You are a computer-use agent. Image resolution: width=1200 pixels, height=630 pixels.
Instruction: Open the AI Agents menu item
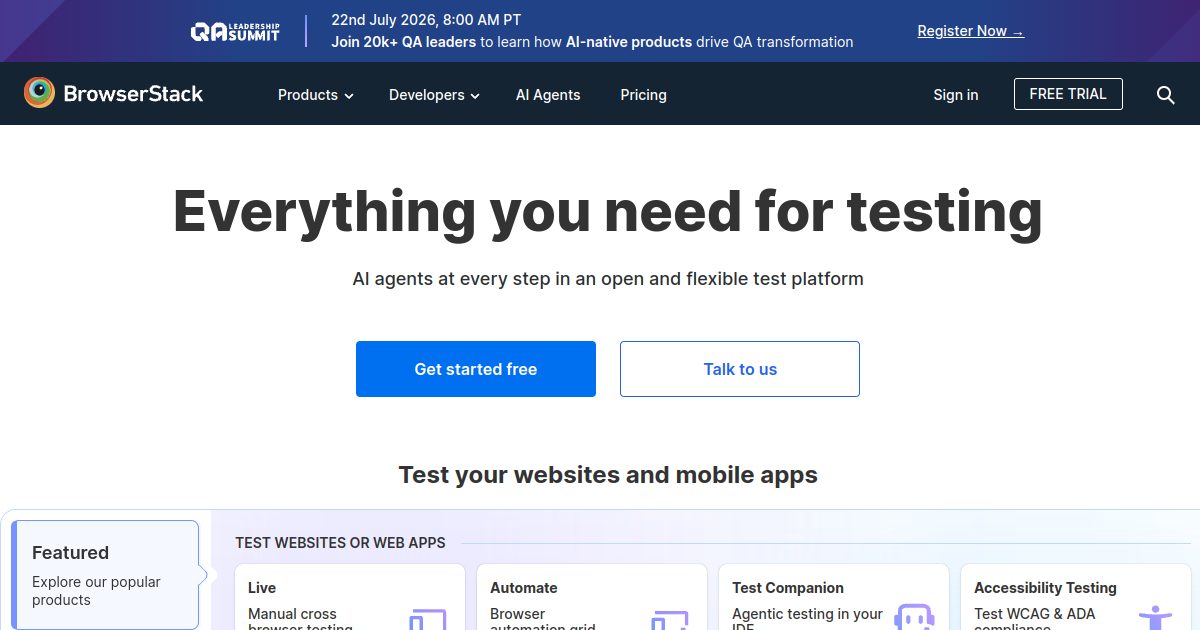548,95
